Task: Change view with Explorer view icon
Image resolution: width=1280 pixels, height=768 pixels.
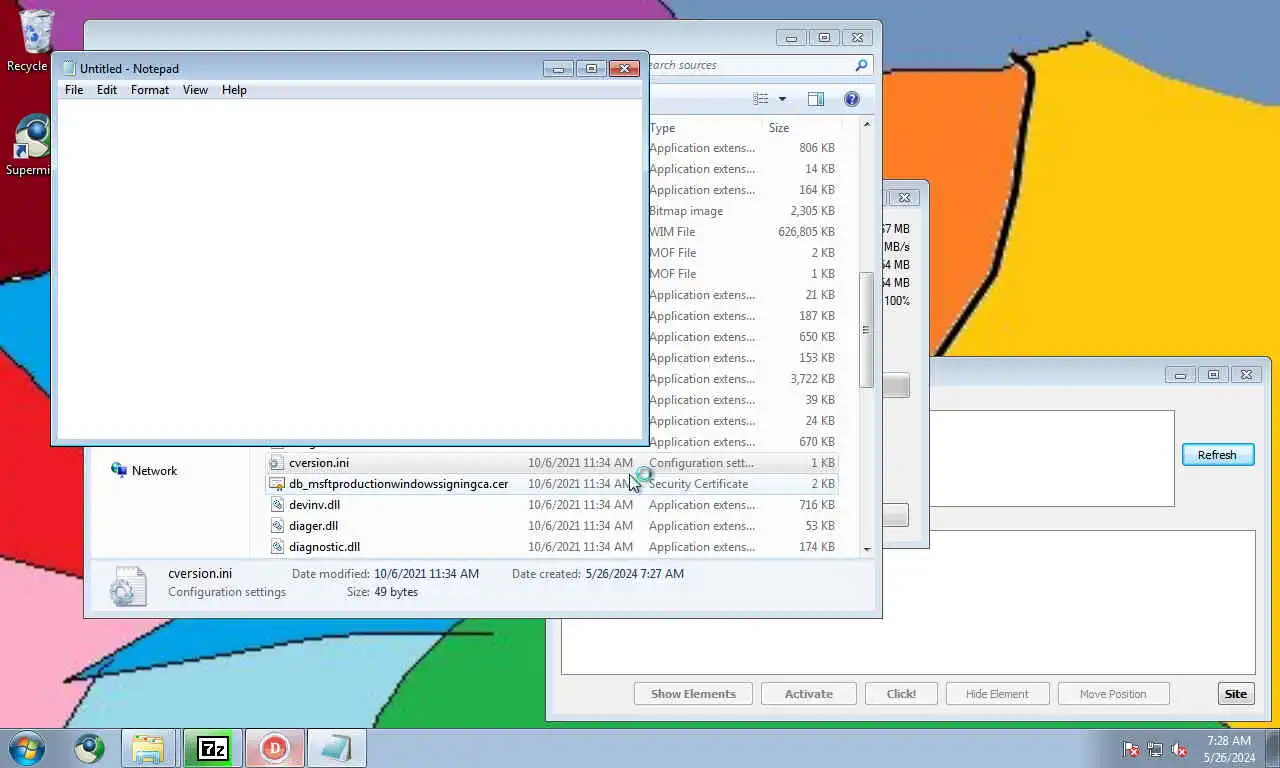Action: pyautogui.click(x=761, y=99)
